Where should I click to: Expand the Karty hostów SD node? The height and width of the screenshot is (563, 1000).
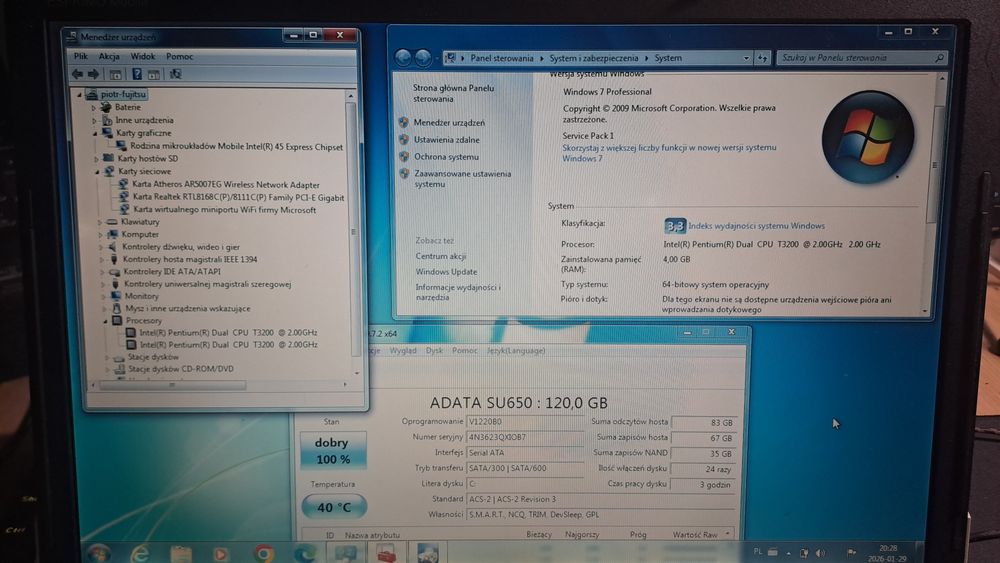click(x=96, y=159)
